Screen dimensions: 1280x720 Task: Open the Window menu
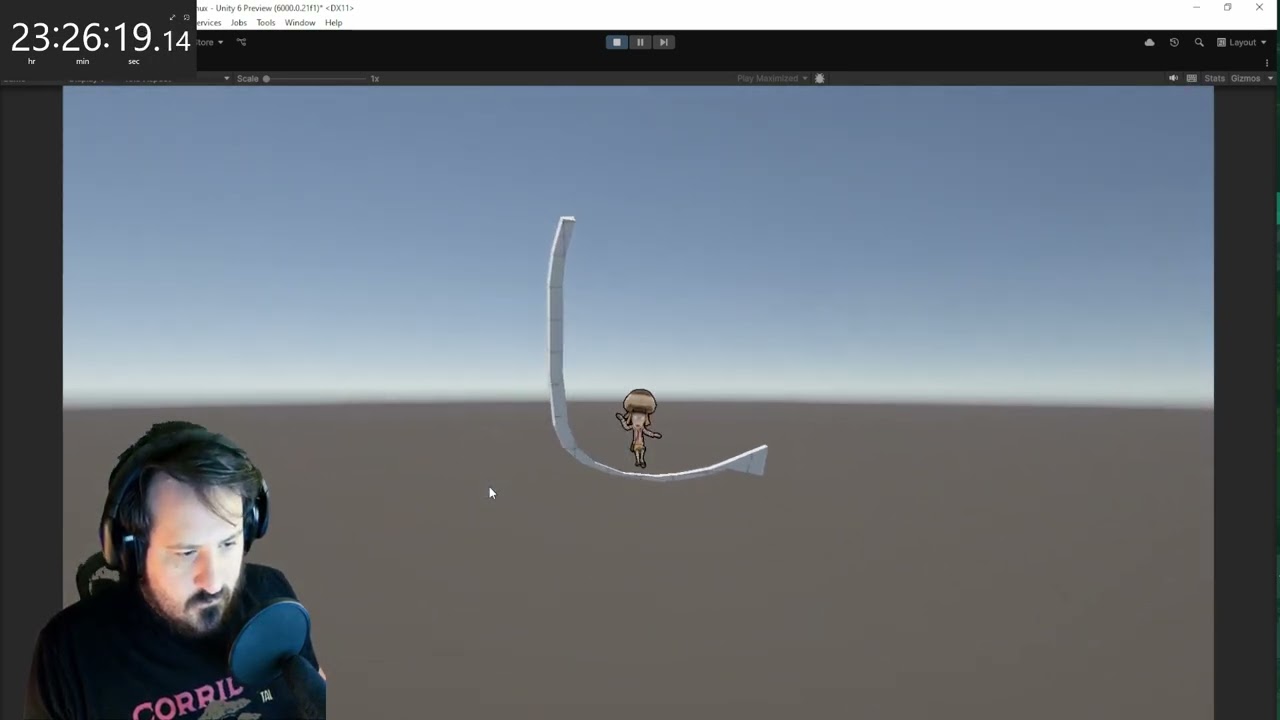click(x=300, y=22)
